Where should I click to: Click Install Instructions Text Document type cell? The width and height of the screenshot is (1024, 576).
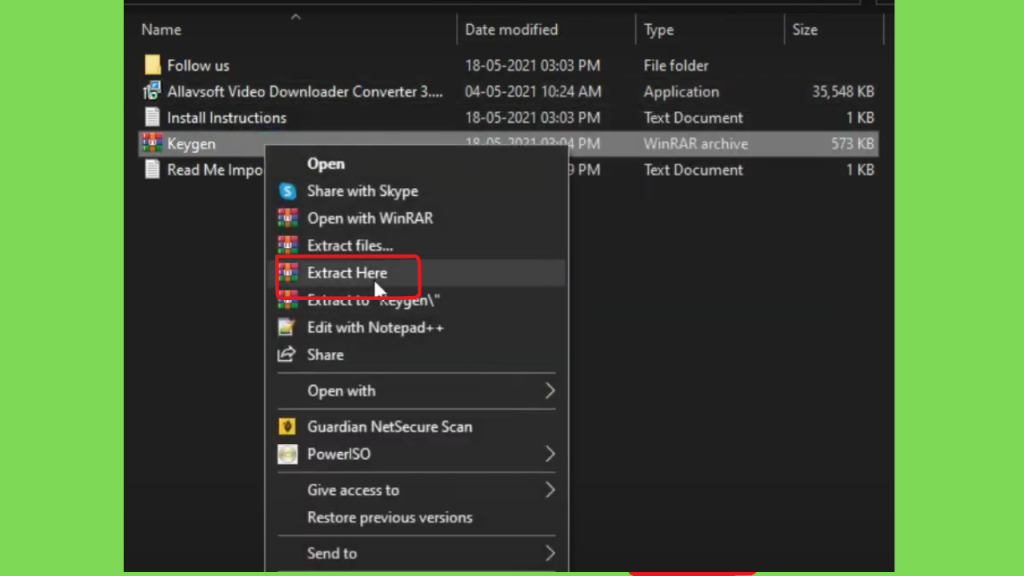coord(693,118)
